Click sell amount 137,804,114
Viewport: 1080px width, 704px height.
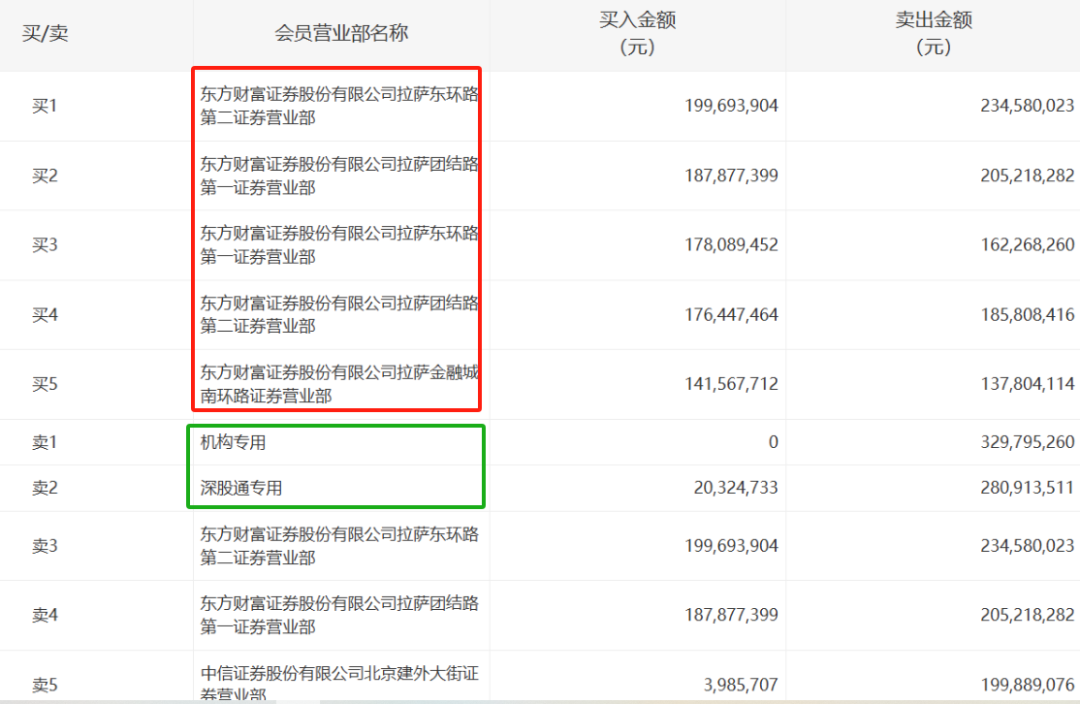tap(1027, 384)
